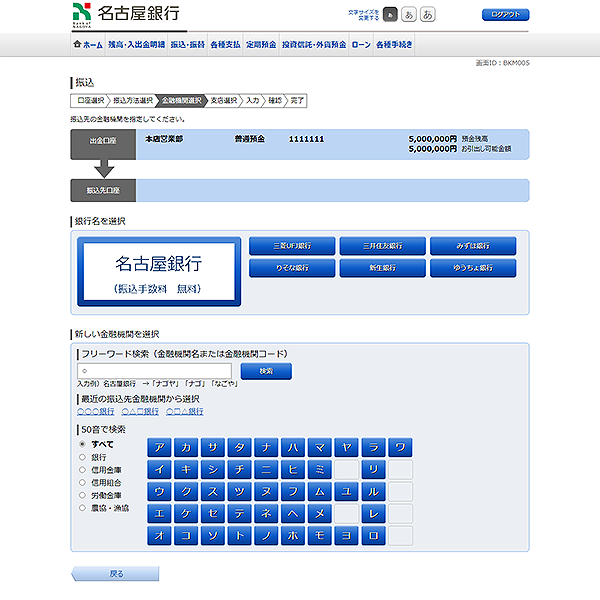Select the large font size button

tap(427, 15)
